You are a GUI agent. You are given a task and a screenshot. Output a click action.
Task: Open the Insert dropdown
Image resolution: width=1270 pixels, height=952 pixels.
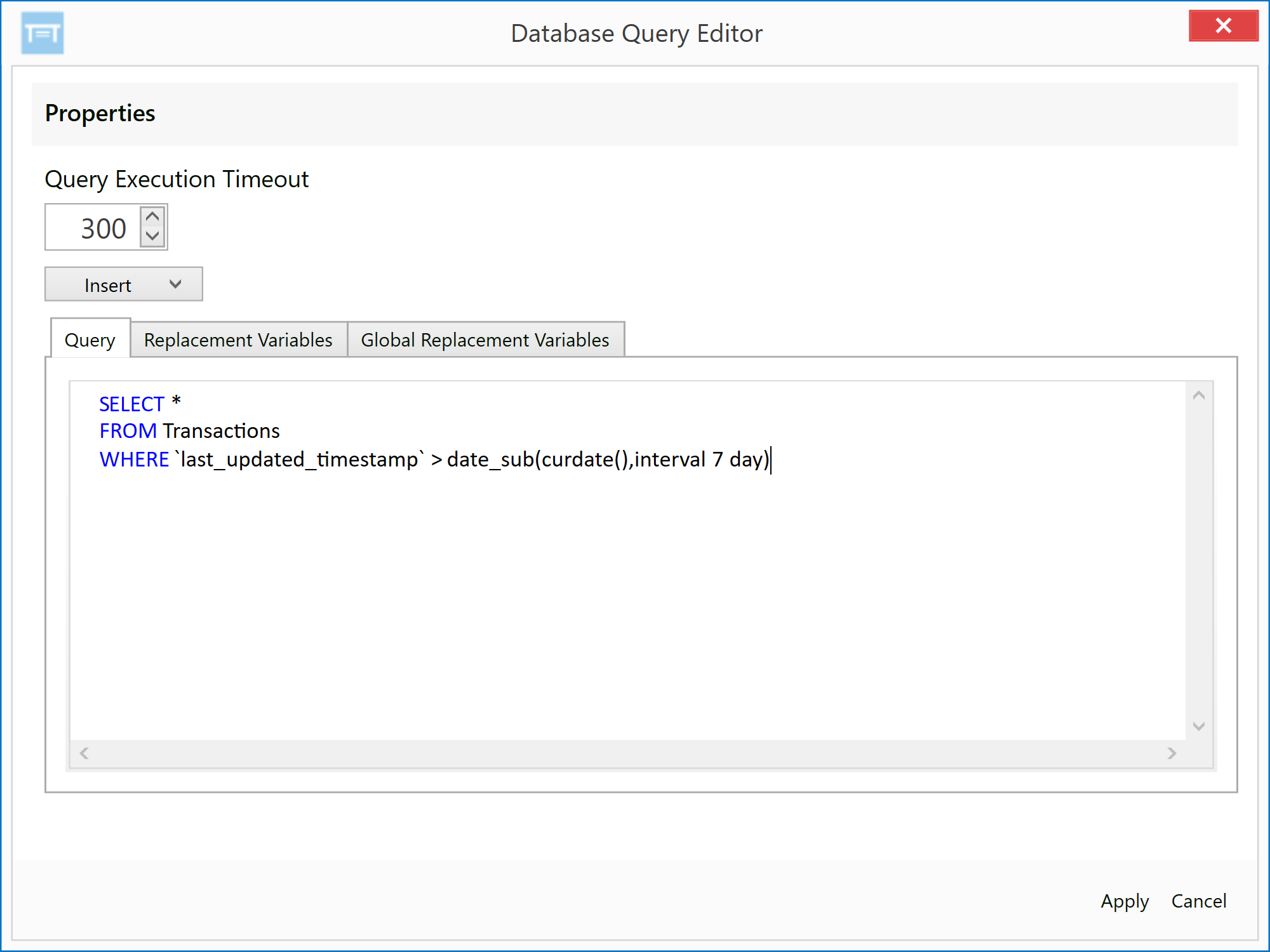coord(123,284)
